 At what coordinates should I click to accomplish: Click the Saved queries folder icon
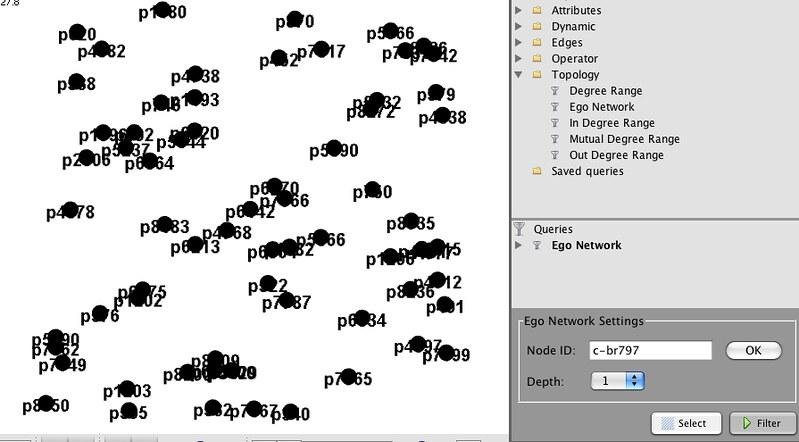tap(537, 171)
